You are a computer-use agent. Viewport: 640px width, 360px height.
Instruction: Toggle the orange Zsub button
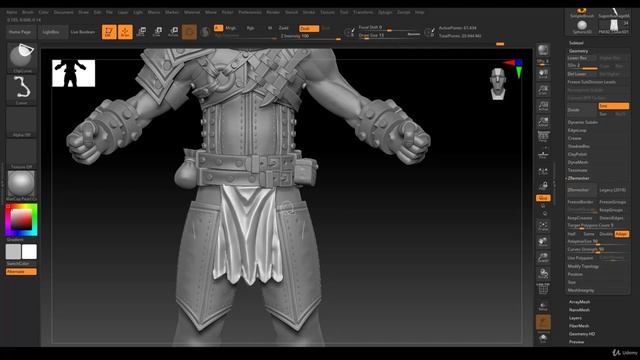pyautogui.click(x=309, y=28)
